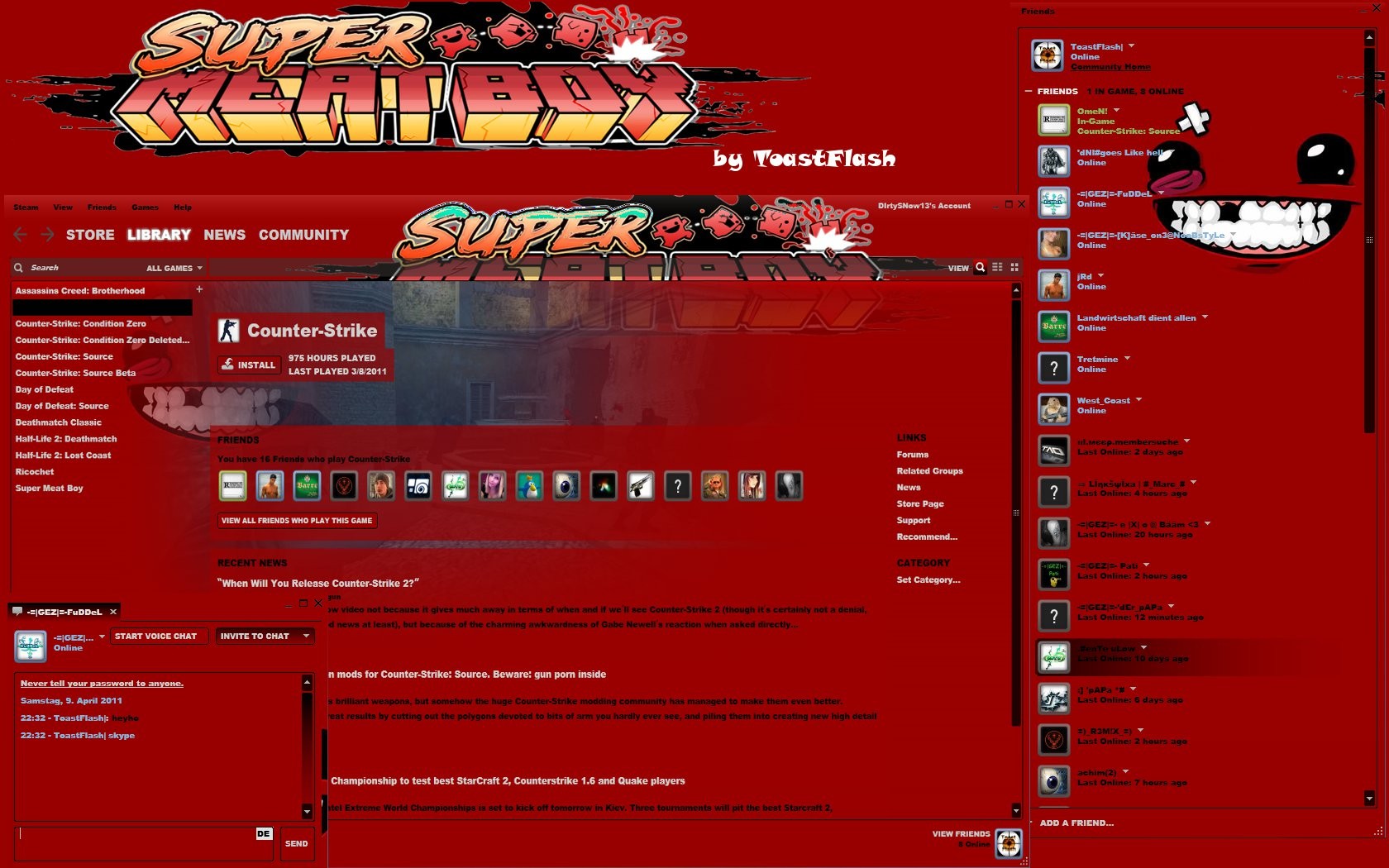Image resolution: width=1389 pixels, height=868 pixels.
Task: Click the search magnifier icon in the library toolbar
Action: pos(980,267)
